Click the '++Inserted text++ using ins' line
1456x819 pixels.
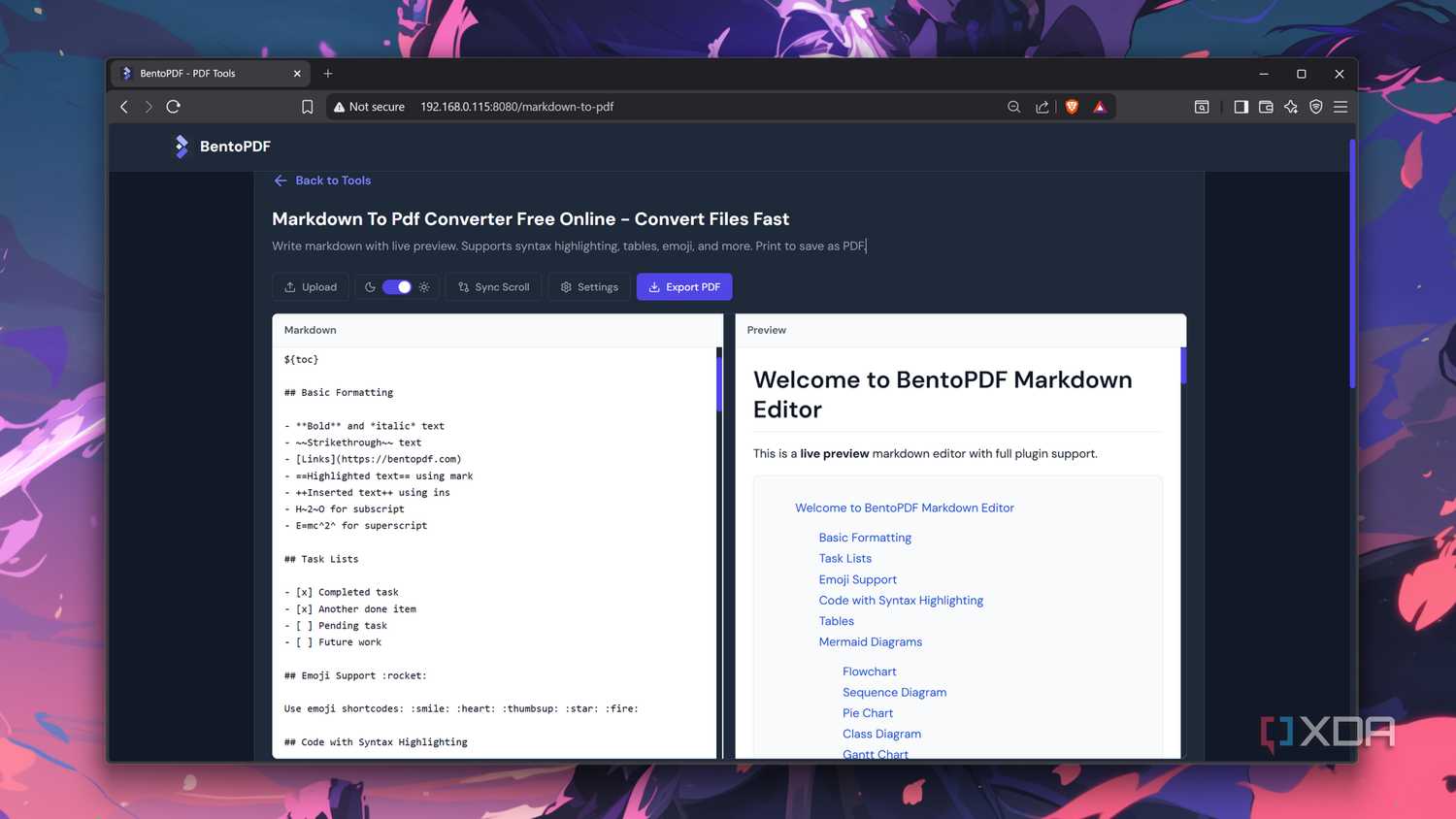click(367, 493)
